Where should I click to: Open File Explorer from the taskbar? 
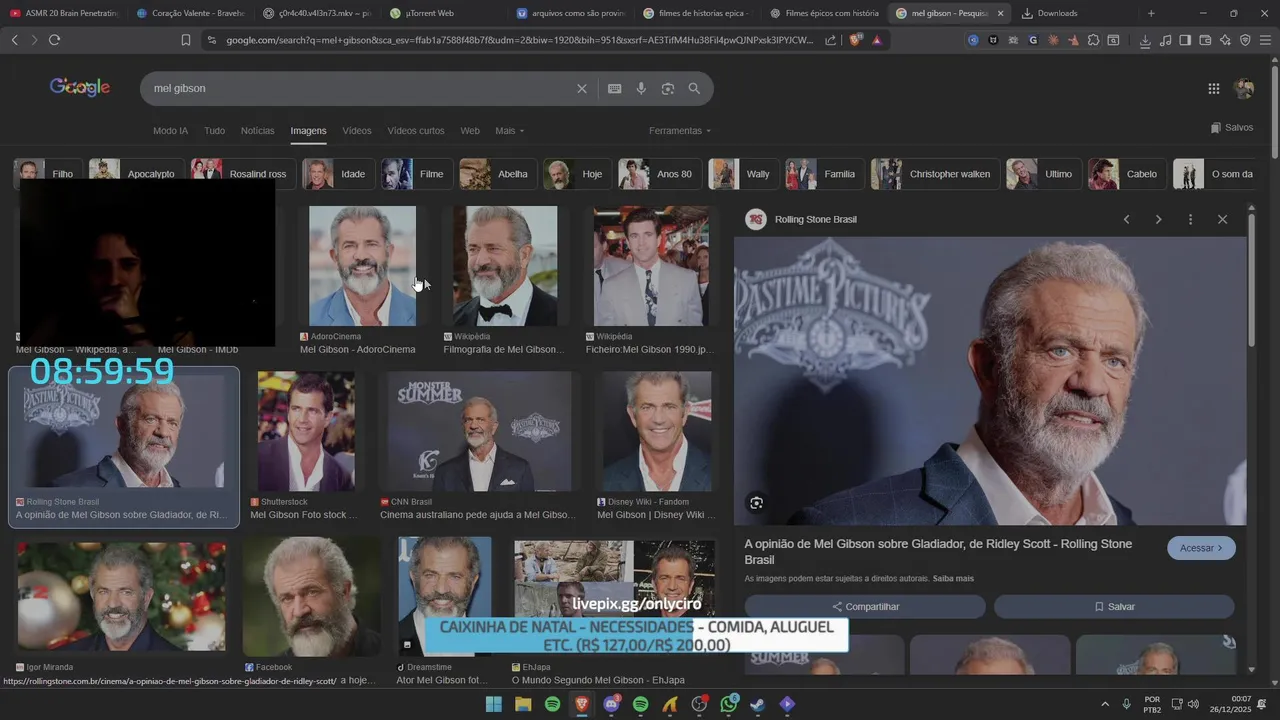[x=523, y=704]
